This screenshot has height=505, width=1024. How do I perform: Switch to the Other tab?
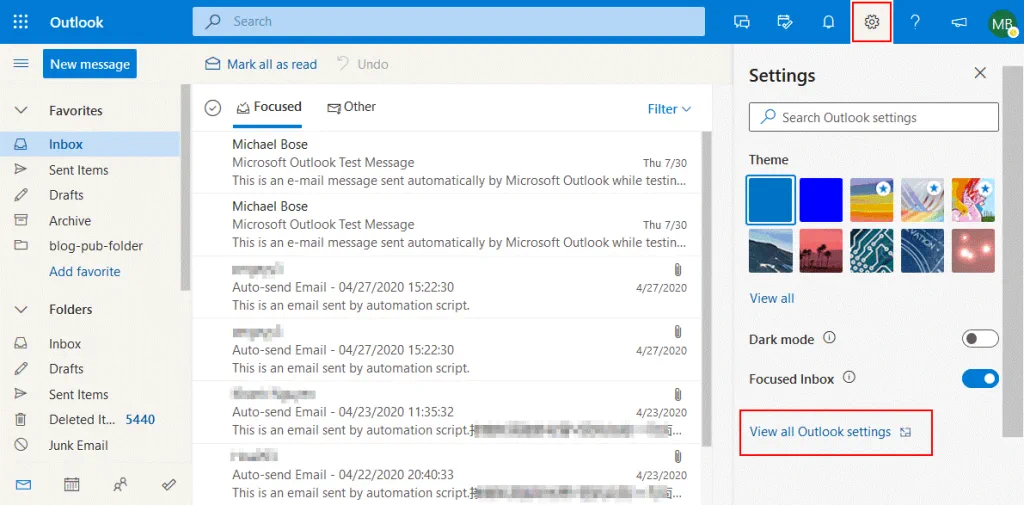pos(352,107)
